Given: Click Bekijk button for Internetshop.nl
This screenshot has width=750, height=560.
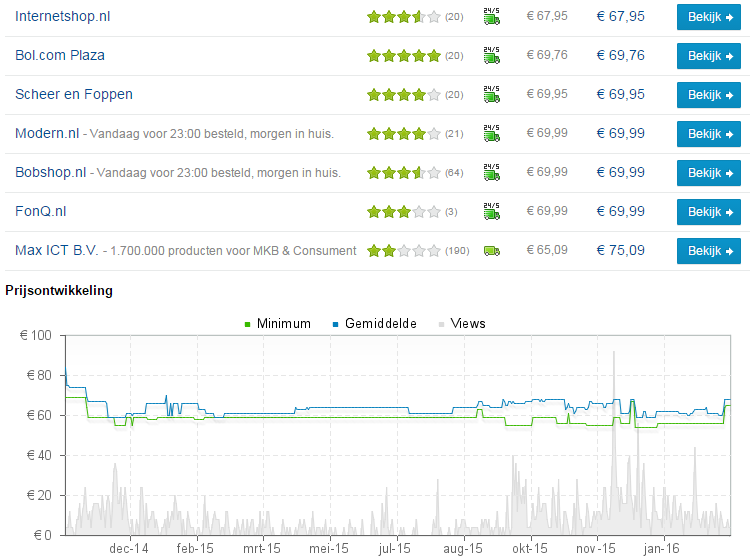Looking at the screenshot, I should pyautogui.click(x=709, y=17).
